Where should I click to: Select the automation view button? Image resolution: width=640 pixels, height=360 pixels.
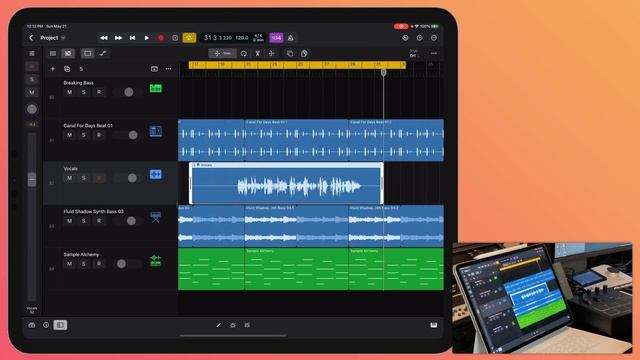tap(103, 53)
